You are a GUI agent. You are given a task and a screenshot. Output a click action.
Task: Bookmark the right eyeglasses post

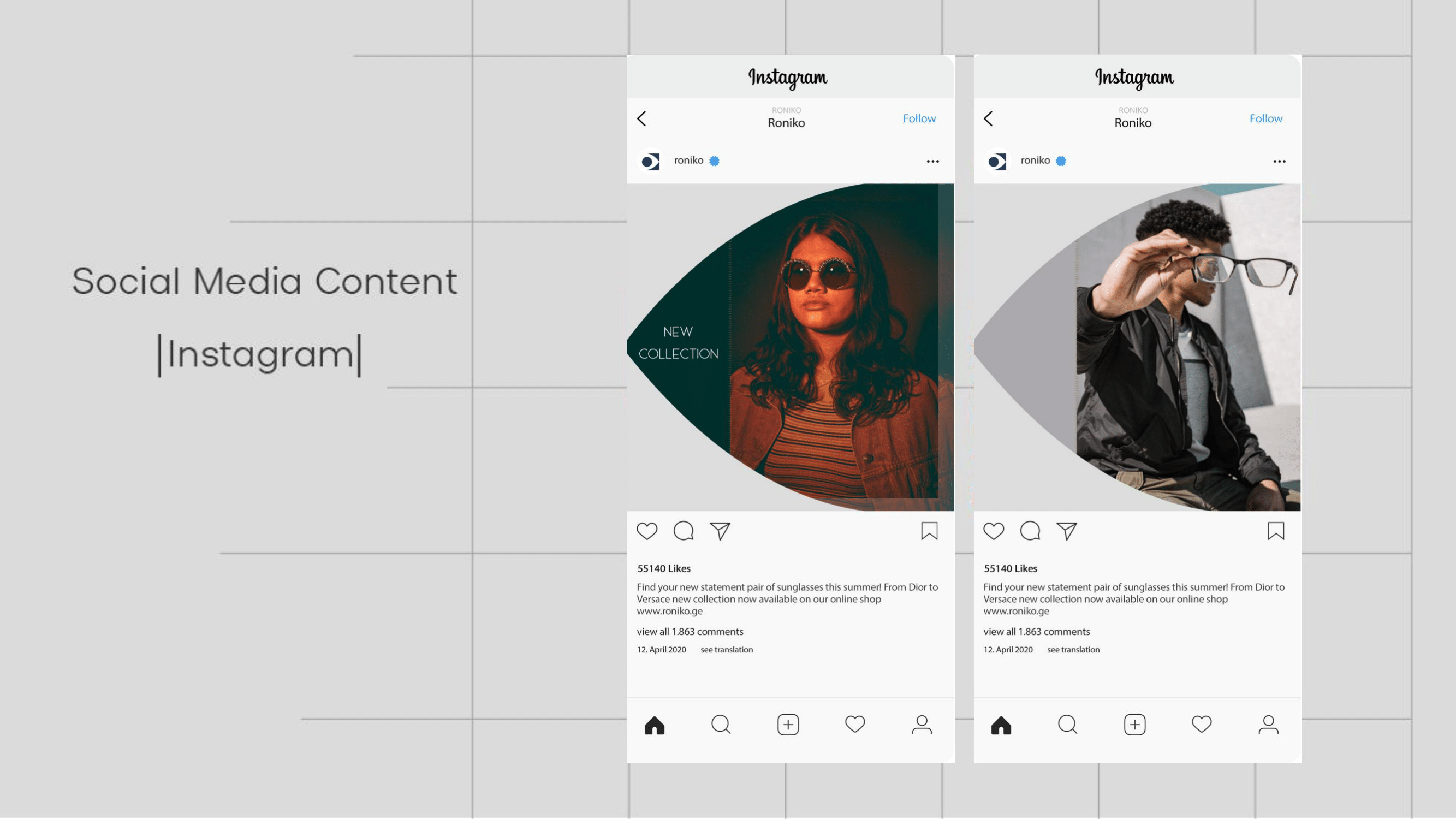click(x=1276, y=531)
